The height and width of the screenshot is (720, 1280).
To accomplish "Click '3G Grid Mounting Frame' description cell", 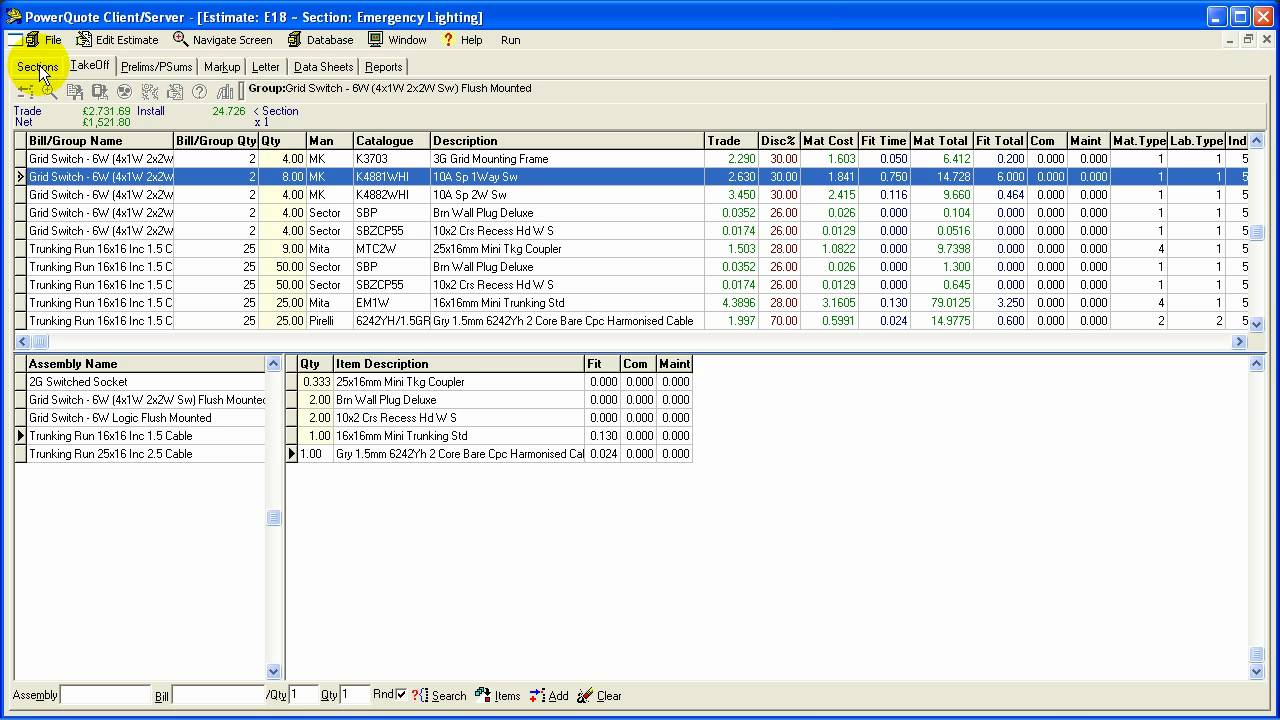I will [x=567, y=159].
